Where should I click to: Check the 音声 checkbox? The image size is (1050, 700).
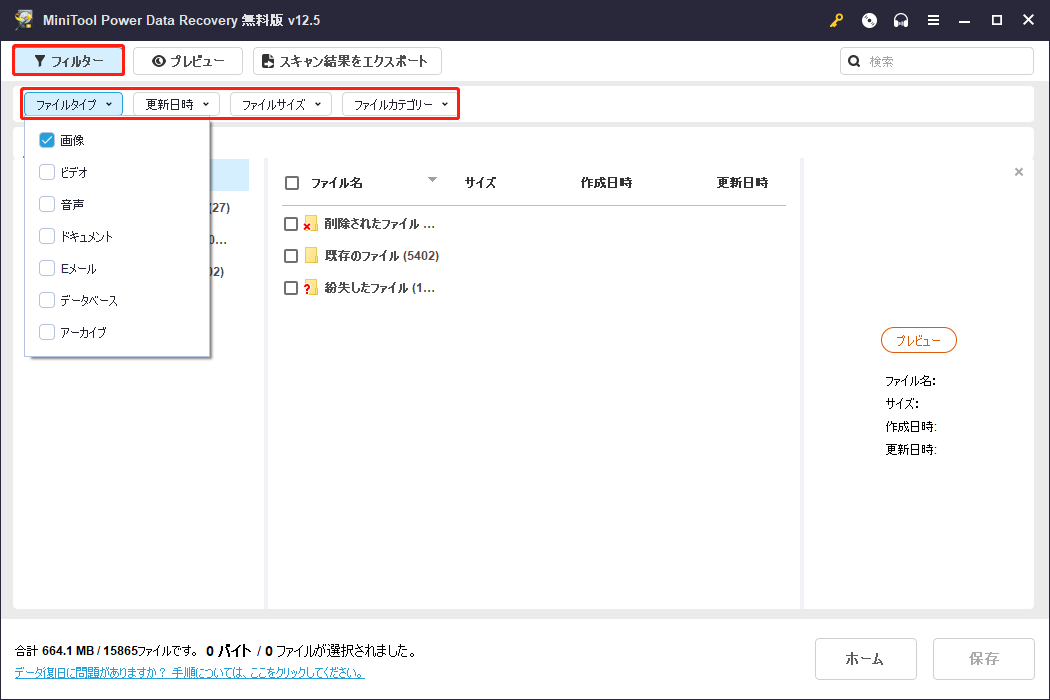click(x=47, y=204)
